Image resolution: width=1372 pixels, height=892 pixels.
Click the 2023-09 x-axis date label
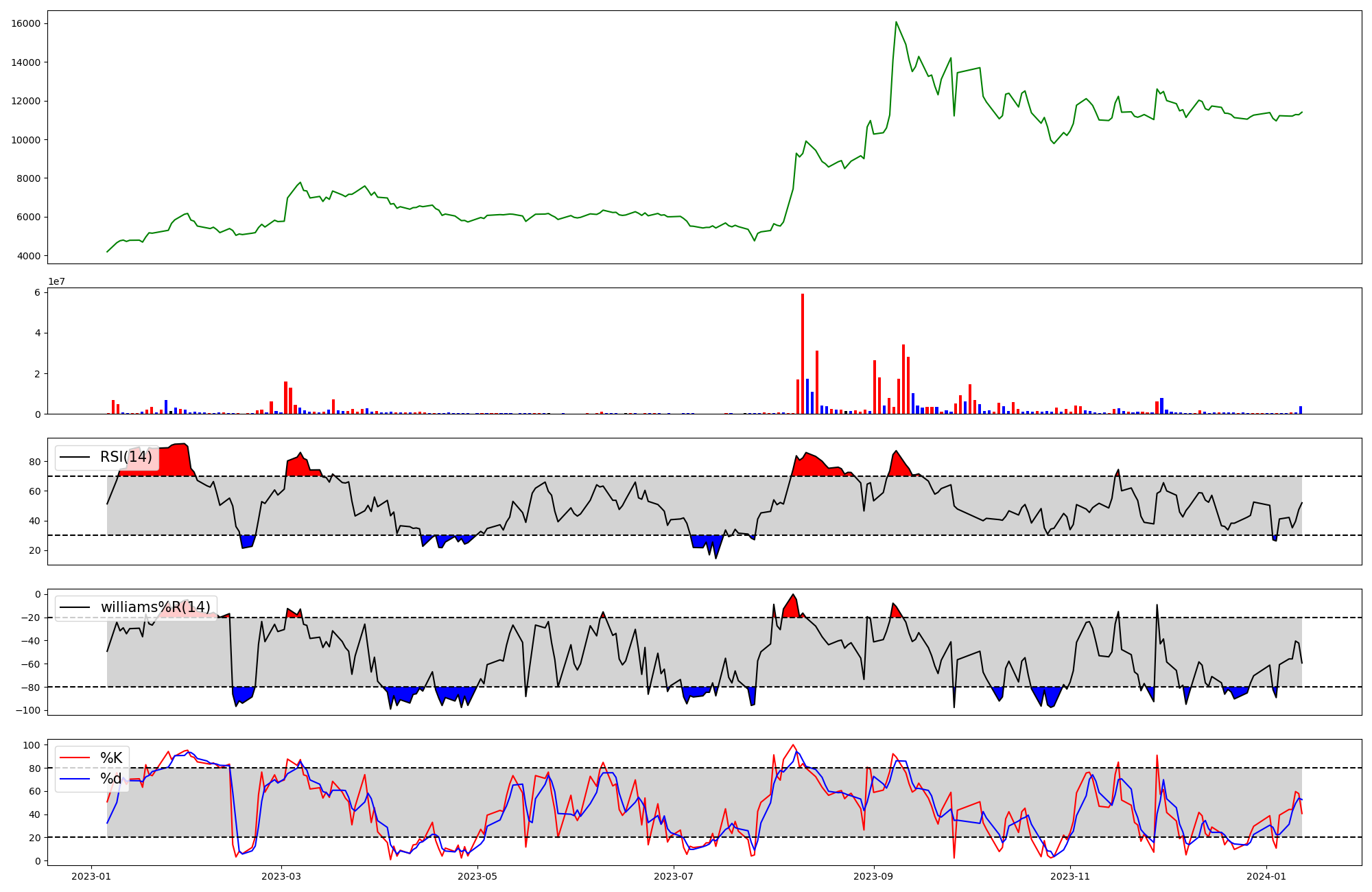pyautogui.click(x=874, y=876)
